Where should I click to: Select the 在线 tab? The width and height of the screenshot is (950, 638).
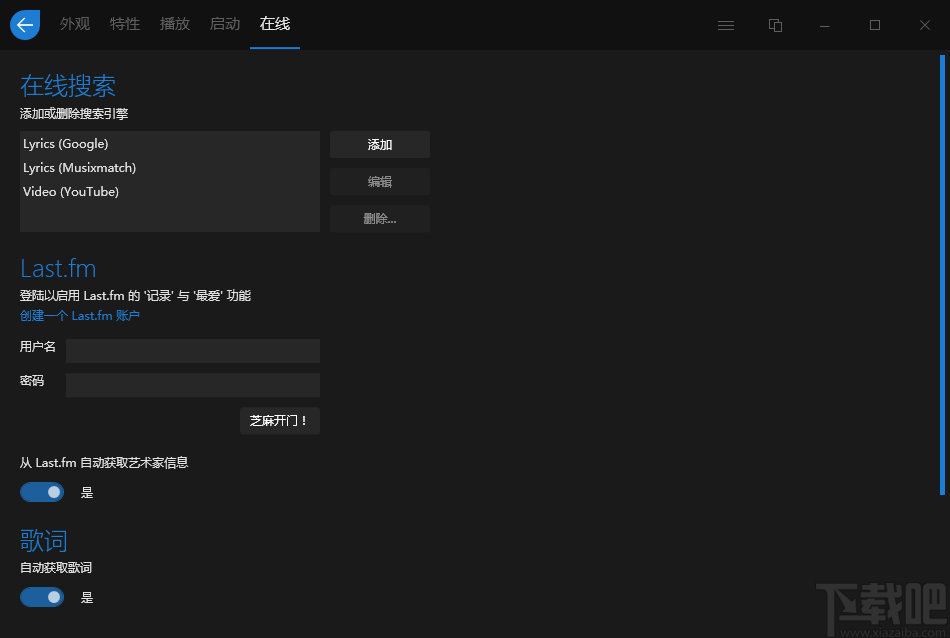coord(274,24)
